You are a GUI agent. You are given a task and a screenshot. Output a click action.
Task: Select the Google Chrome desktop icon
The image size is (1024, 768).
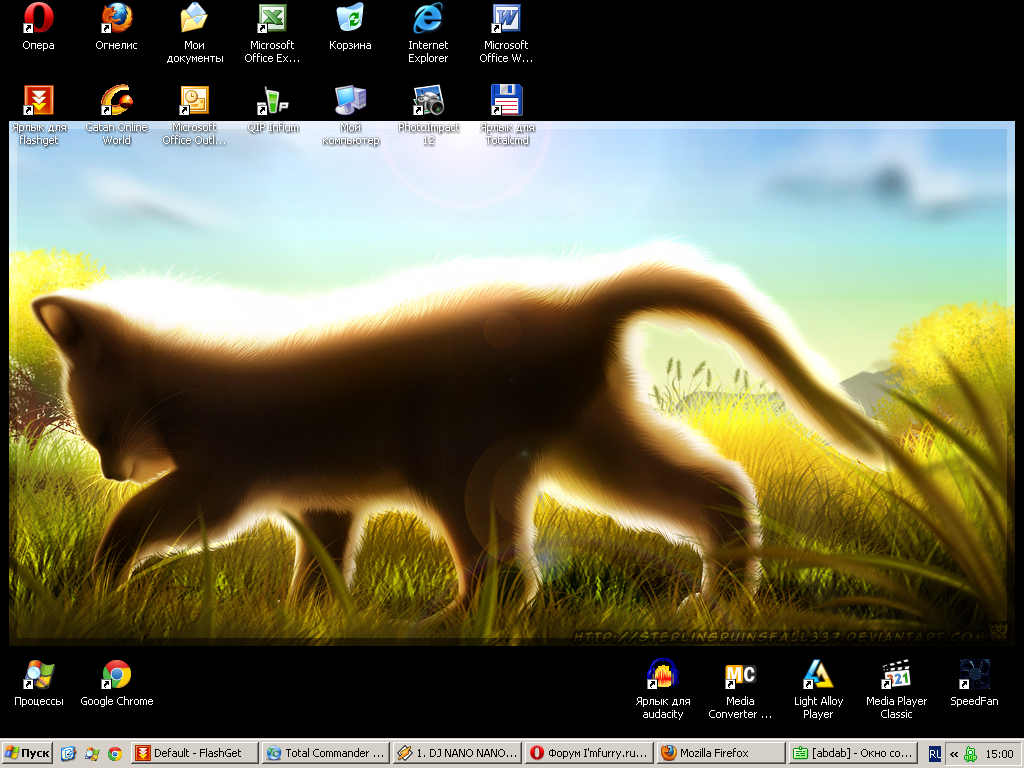point(116,675)
